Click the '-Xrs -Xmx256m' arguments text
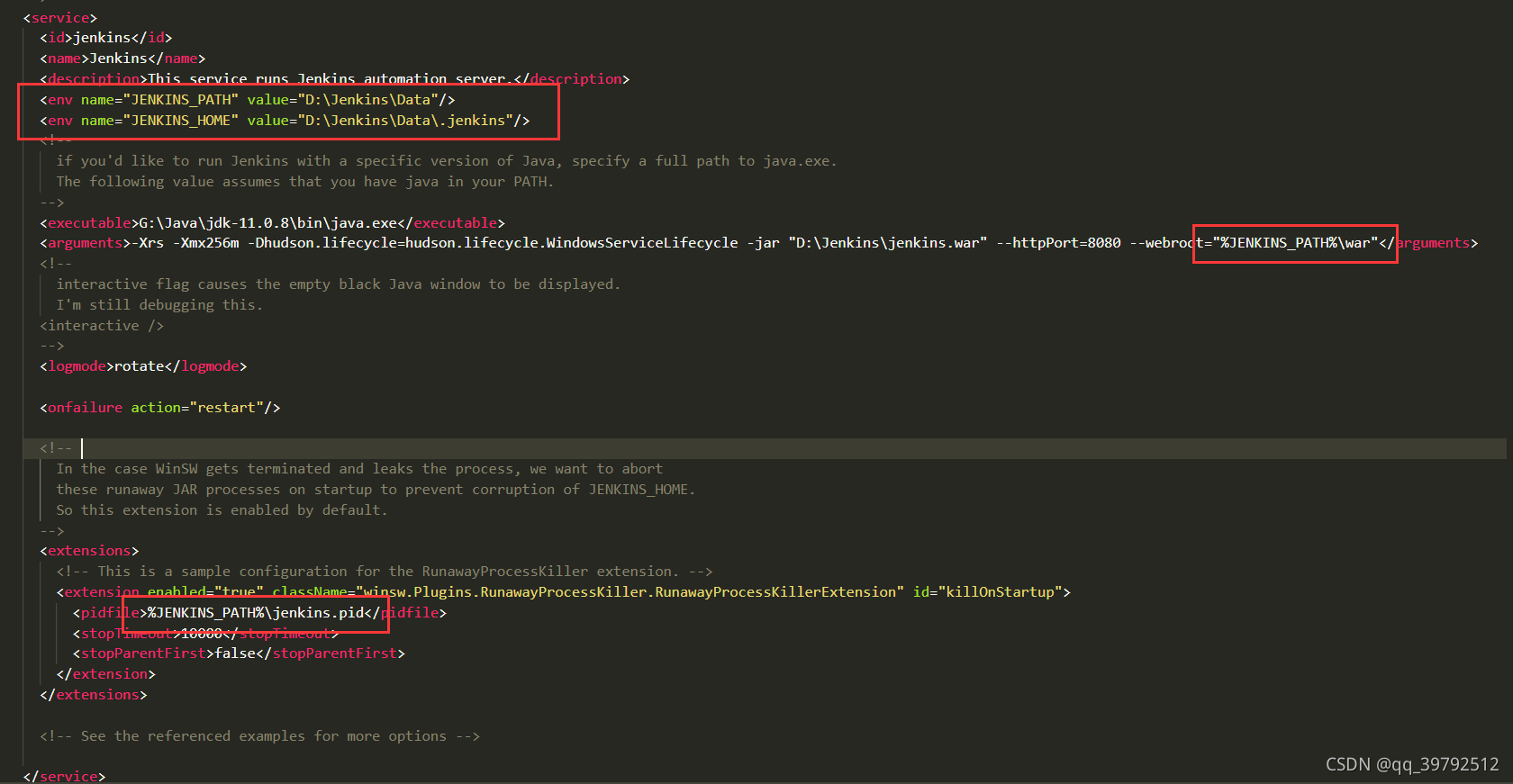This screenshot has height=784, width=1513. (186, 243)
